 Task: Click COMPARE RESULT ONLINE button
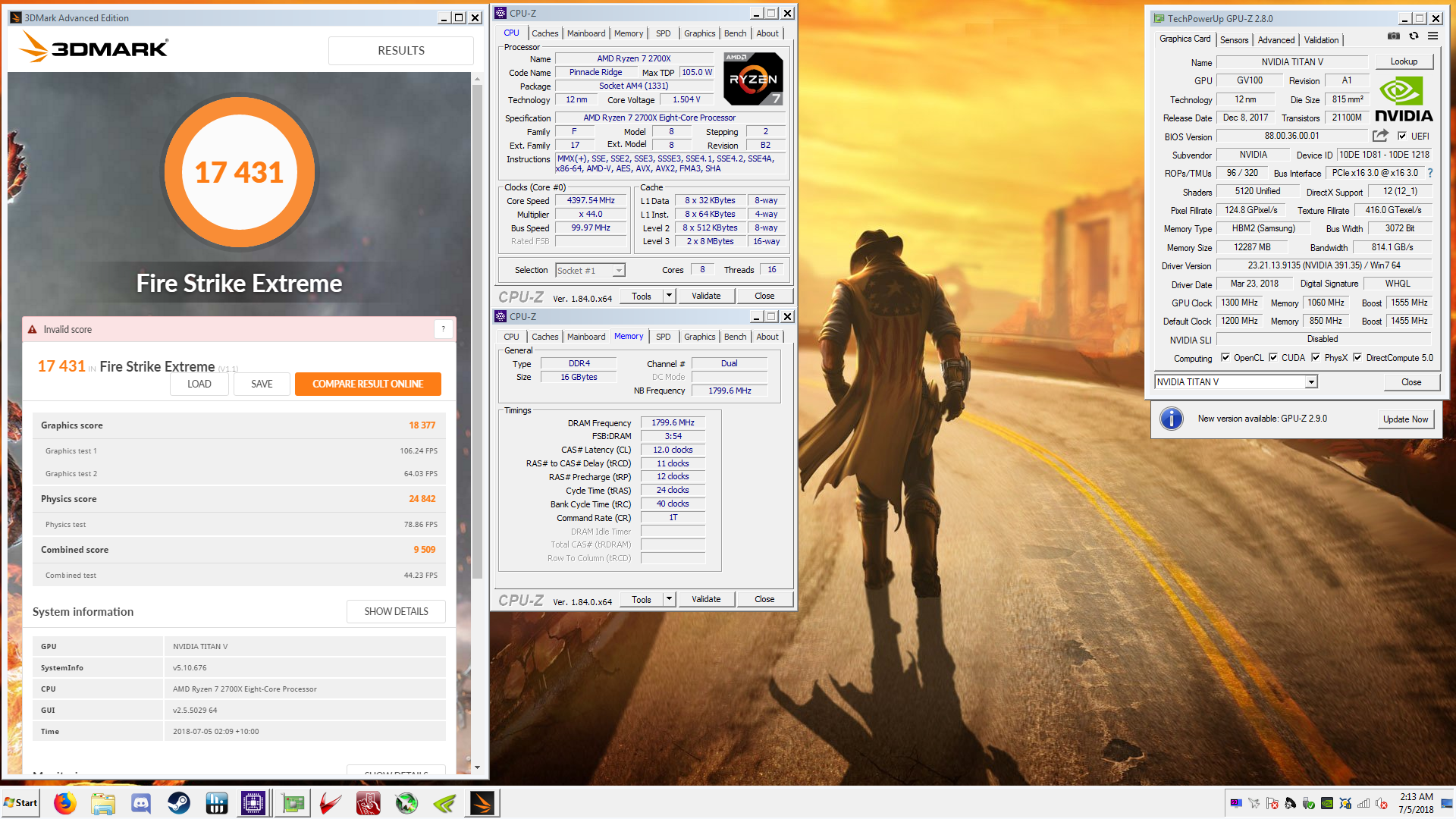[x=368, y=384]
